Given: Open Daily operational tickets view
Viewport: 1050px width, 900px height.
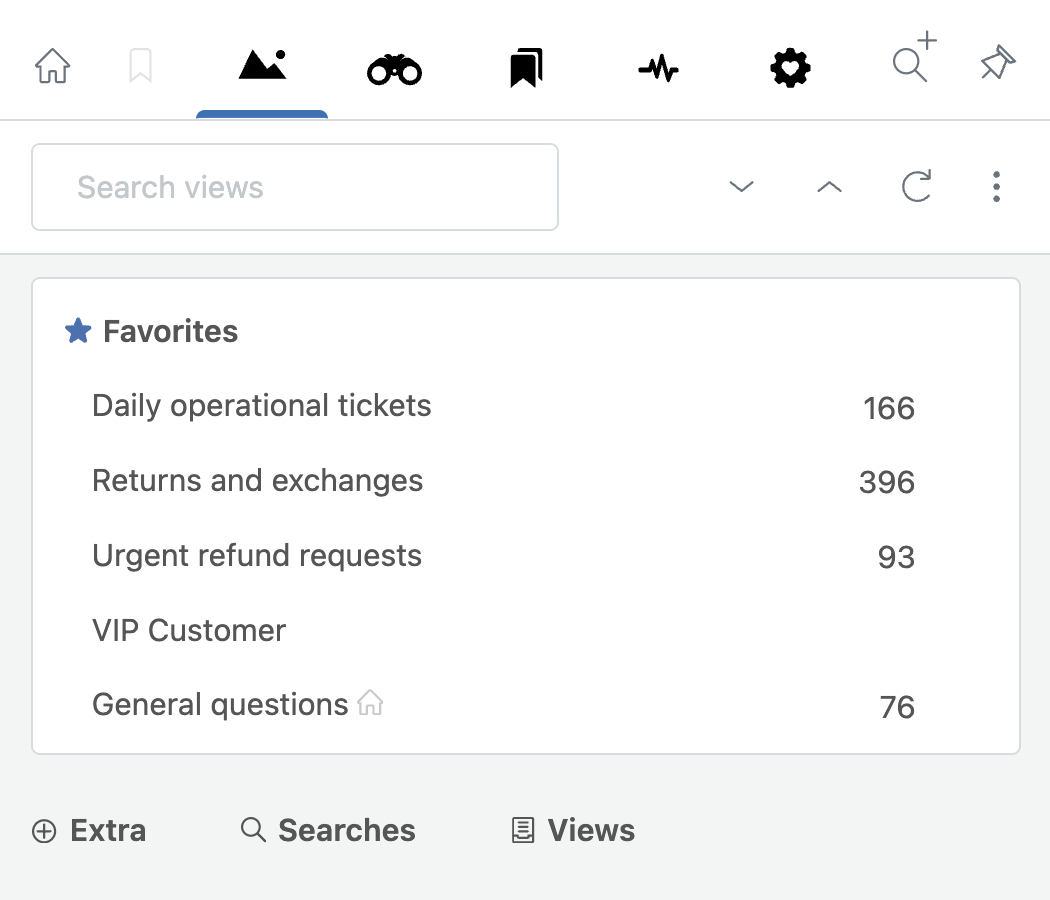Looking at the screenshot, I should (x=262, y=406).
